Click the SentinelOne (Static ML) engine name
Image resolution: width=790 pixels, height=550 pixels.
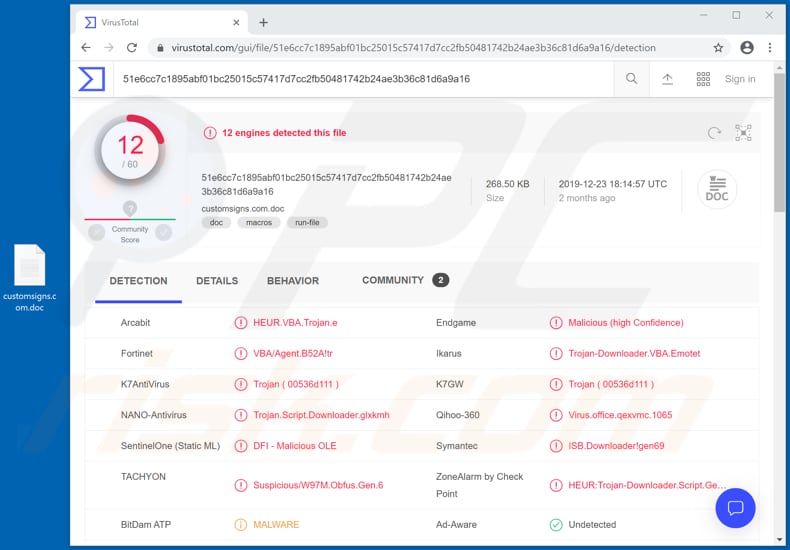pyautogui.click(x=170, y=445)
